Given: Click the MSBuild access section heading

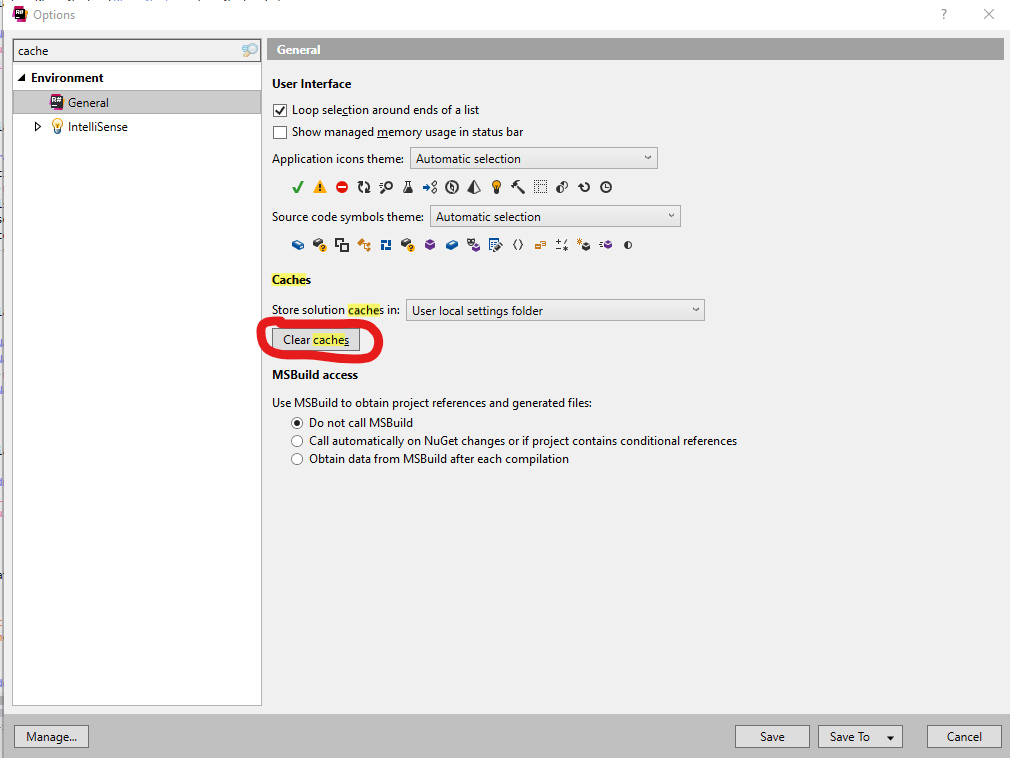Looking at the screenshot, I should (x=315, y=375).
